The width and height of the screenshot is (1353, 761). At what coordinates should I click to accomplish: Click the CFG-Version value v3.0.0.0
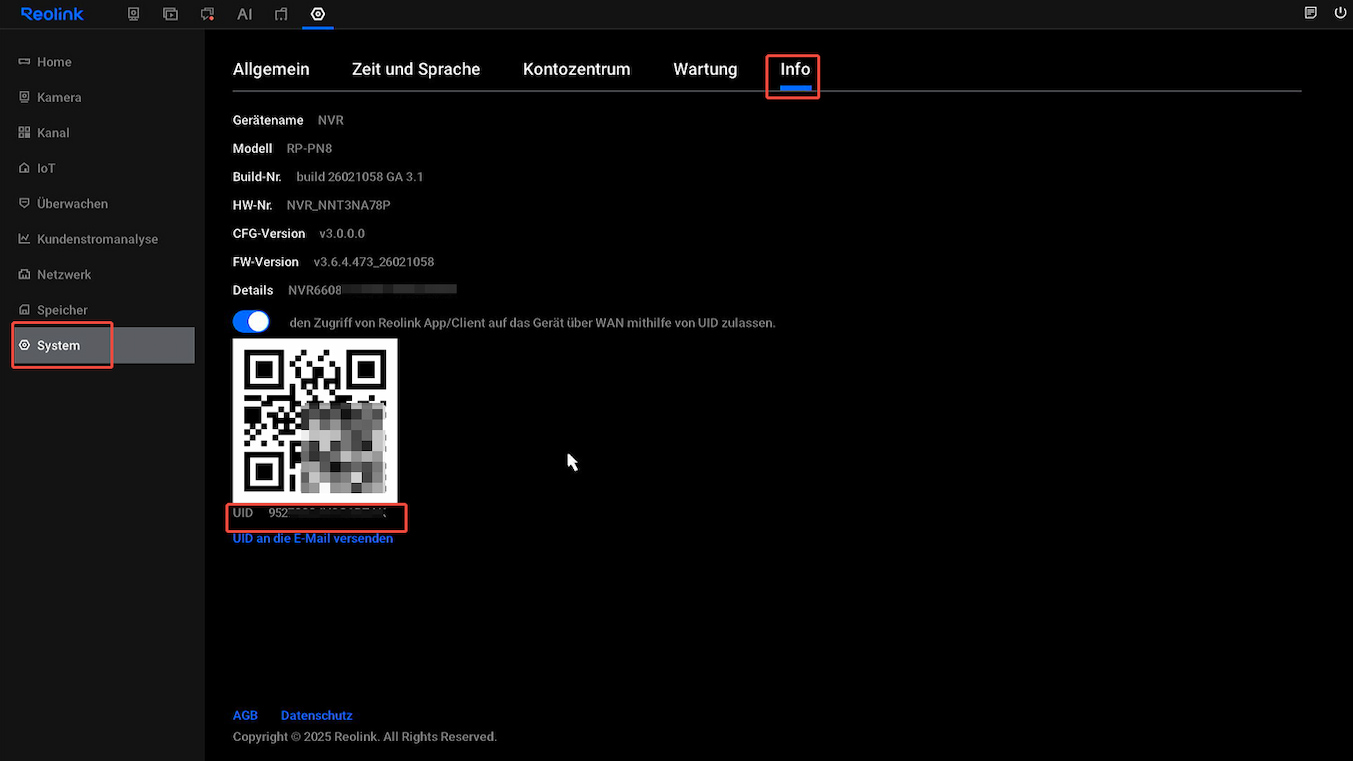click(x=342, y=233)
